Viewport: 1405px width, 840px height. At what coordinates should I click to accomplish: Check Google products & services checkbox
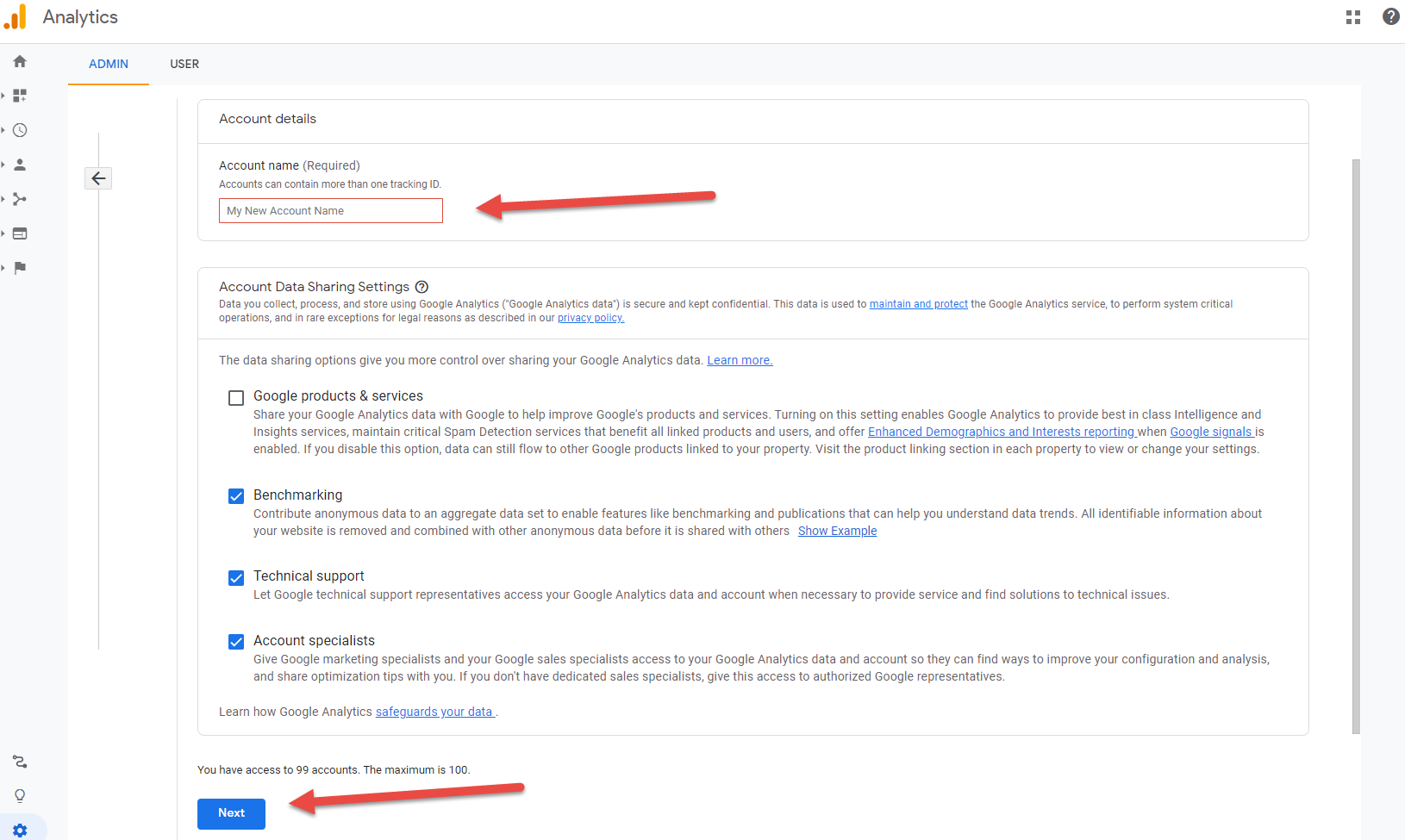(x=236, y=398)
